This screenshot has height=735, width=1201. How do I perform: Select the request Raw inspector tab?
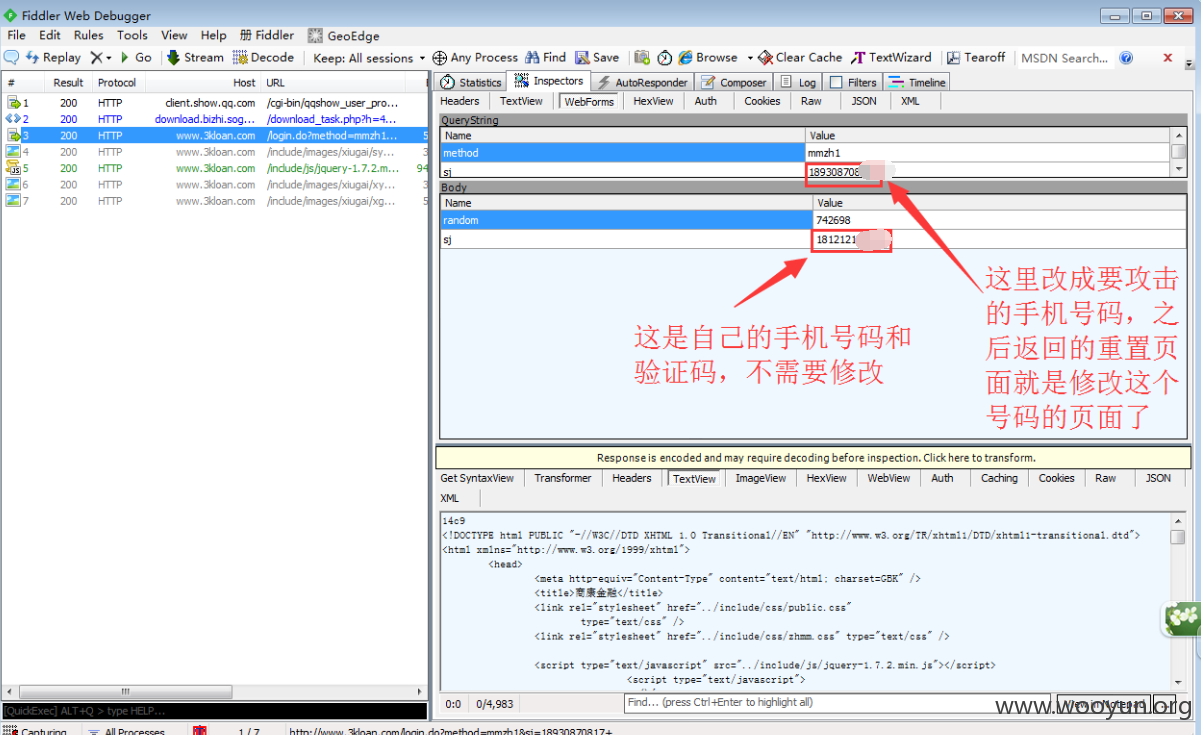811,101
